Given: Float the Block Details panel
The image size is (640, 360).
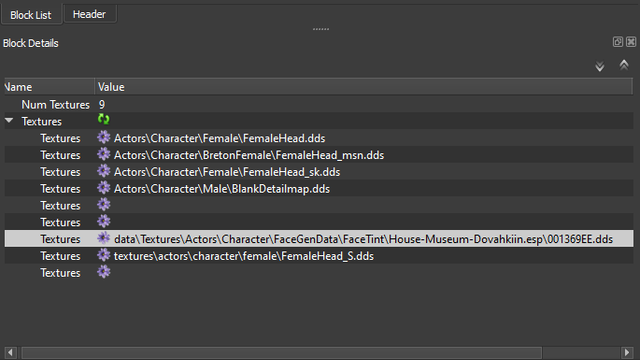Looking at the screenshot, I should click(618, 42).
